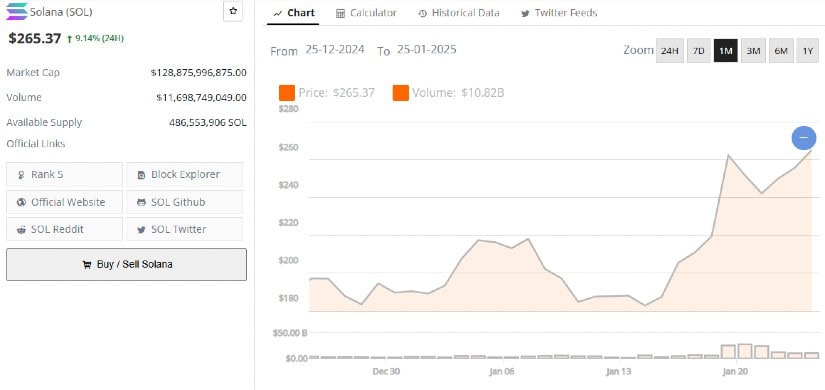Click the Solana logo icon
The image size is (825, 390).
pos(17,12)
